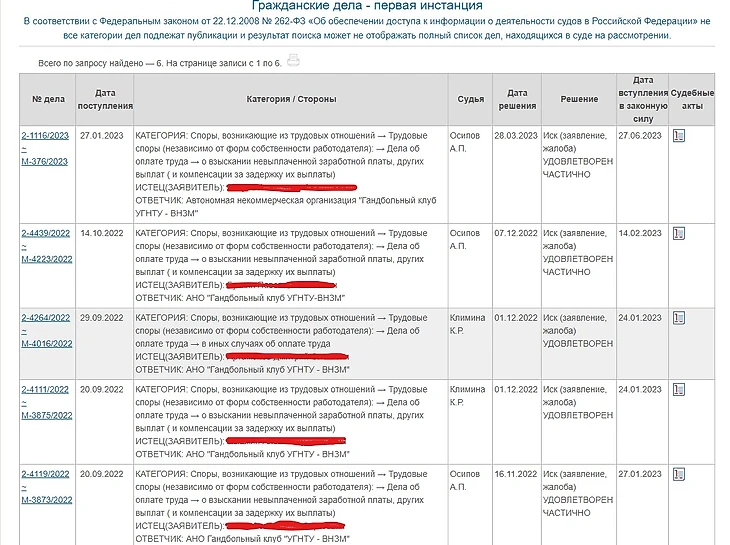
Task: Open case link 2-1116/2023
Action: pos(45,136)
